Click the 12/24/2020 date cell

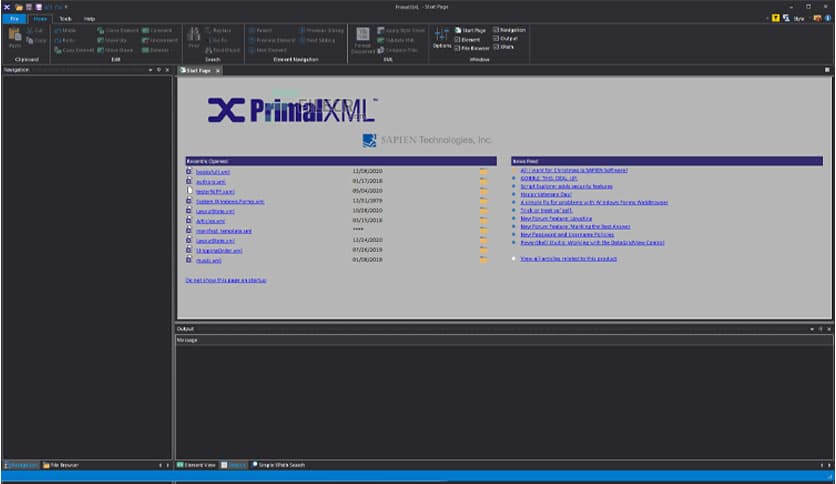click(367, 240)
